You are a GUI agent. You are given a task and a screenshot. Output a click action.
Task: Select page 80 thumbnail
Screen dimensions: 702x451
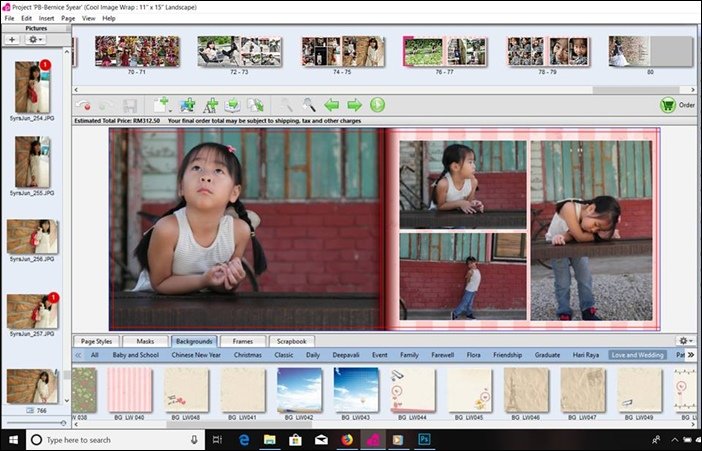pos(651,52)
